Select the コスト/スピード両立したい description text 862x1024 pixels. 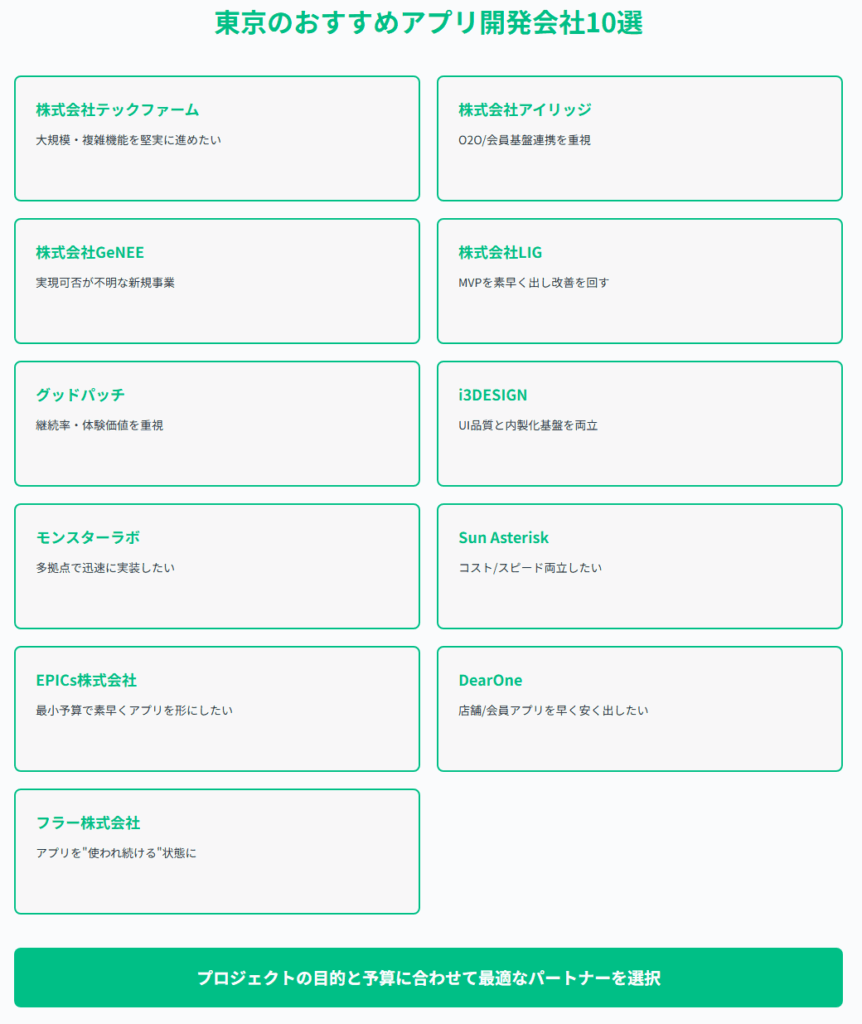coord(530,568)
